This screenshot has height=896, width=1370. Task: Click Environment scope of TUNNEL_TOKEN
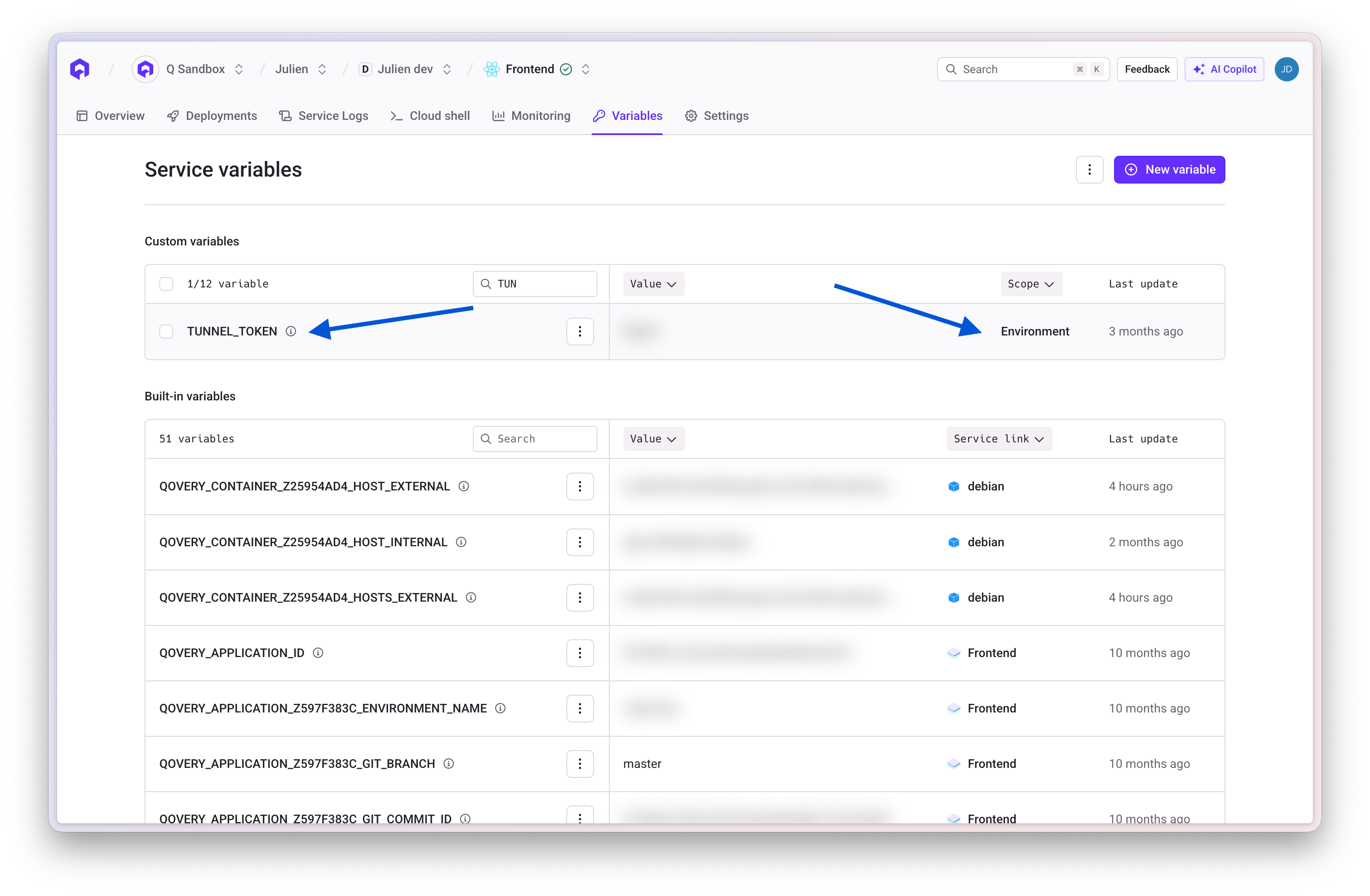click(1034, 332)
